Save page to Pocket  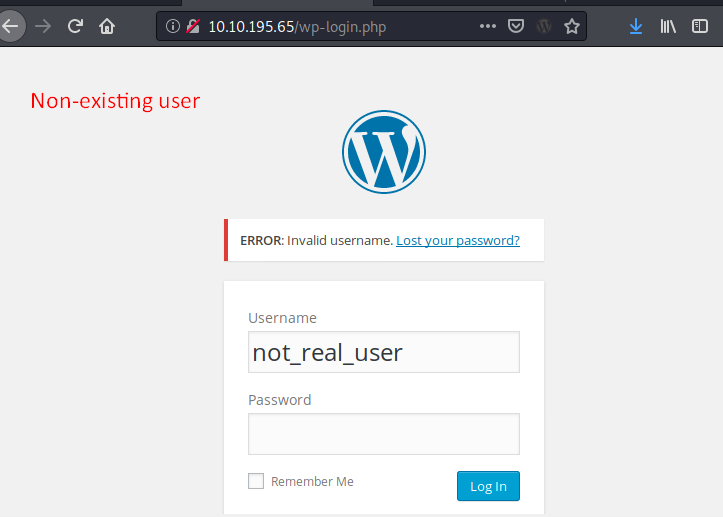pos(516,26)
